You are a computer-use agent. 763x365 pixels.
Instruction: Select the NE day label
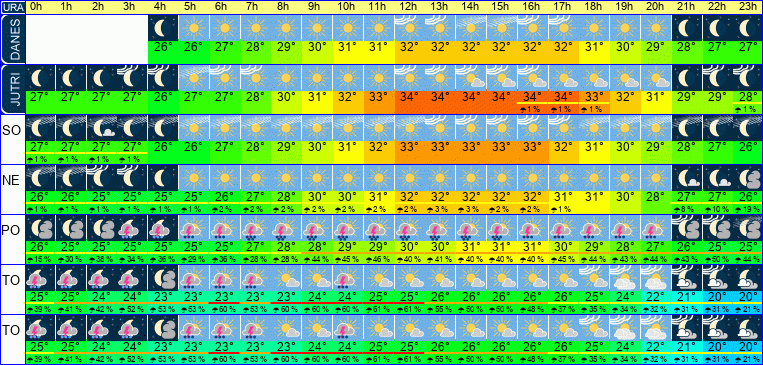tap(12, 181)
